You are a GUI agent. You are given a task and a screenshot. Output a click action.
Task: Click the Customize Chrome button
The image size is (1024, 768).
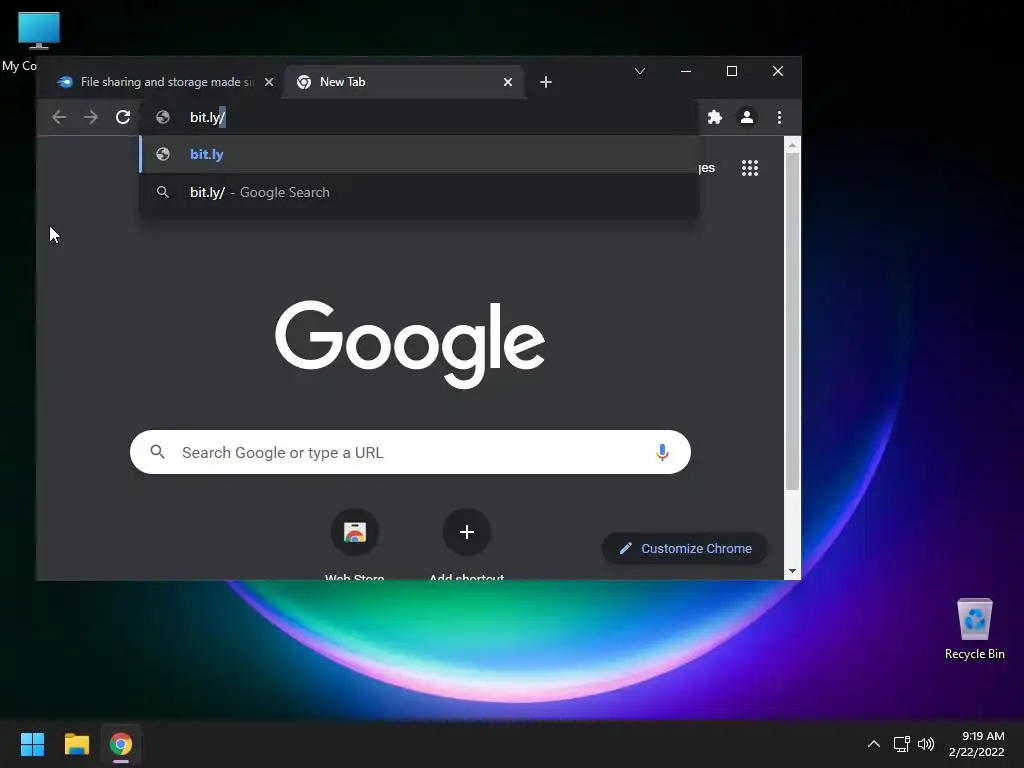pyautogui.click(x=684, y=549)
